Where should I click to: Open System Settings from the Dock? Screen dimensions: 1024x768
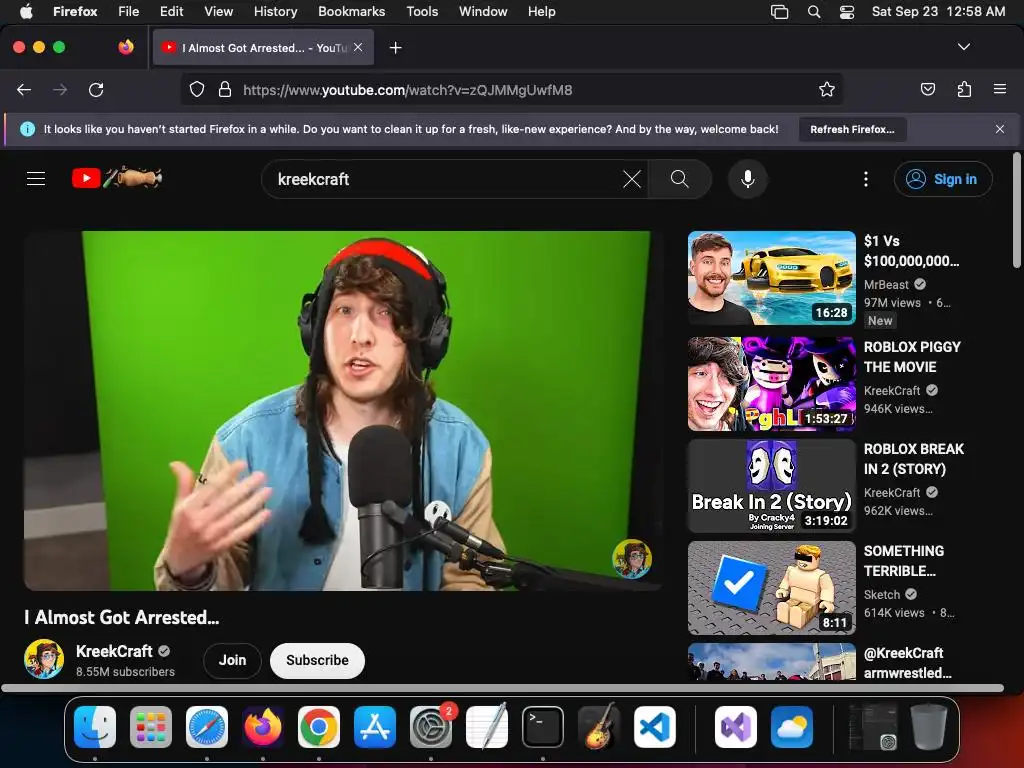(x=431, y=726)
